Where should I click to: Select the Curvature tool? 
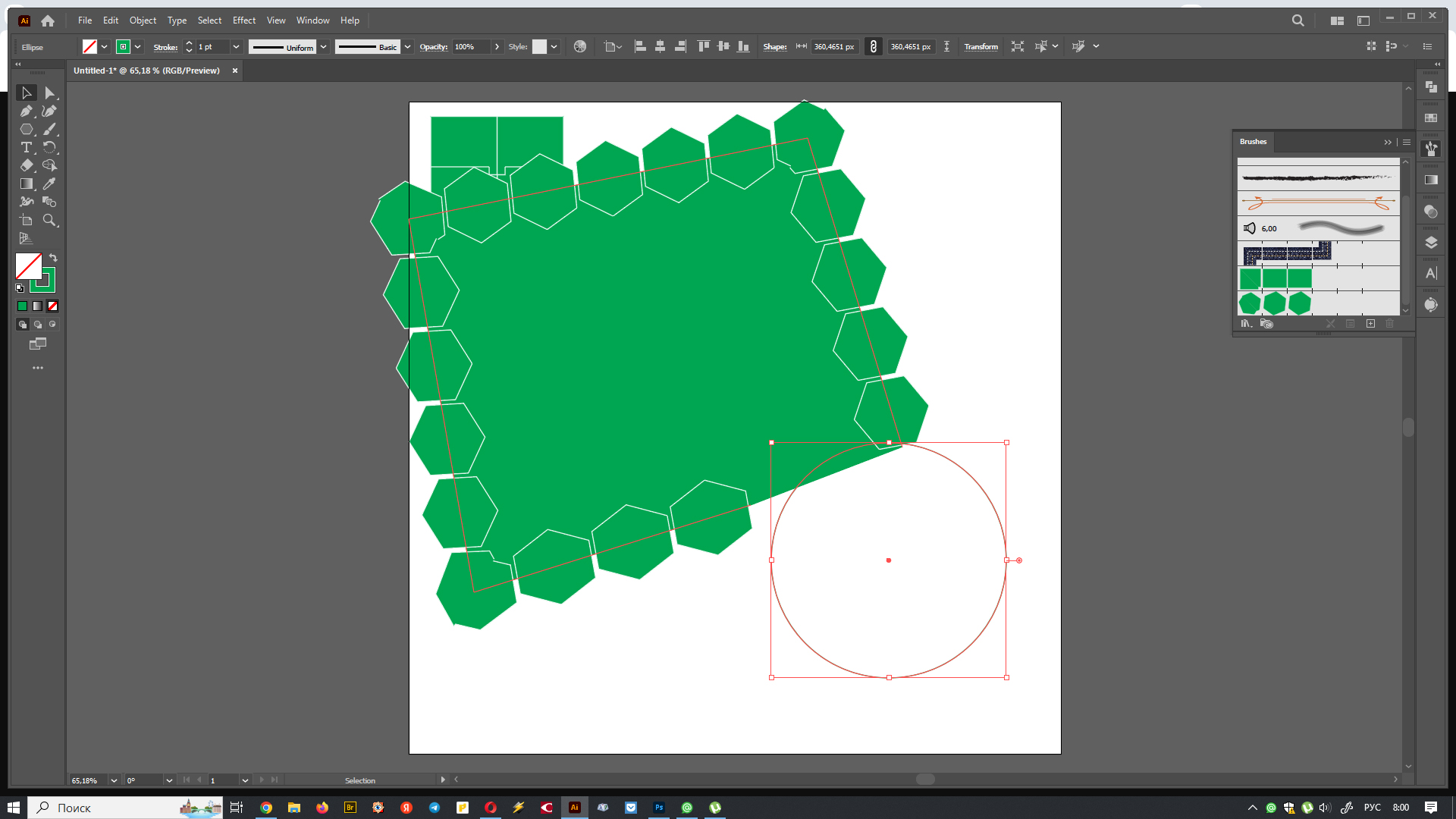coord(49,111)
